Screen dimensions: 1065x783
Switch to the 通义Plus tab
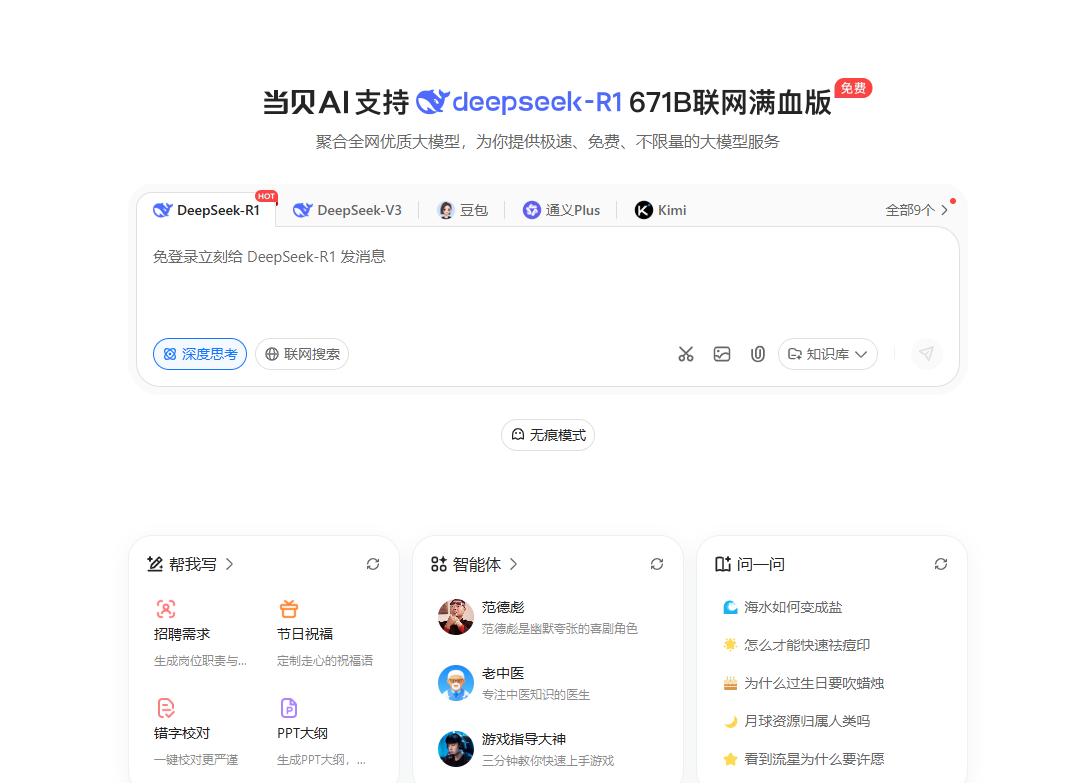coord(561,211)
